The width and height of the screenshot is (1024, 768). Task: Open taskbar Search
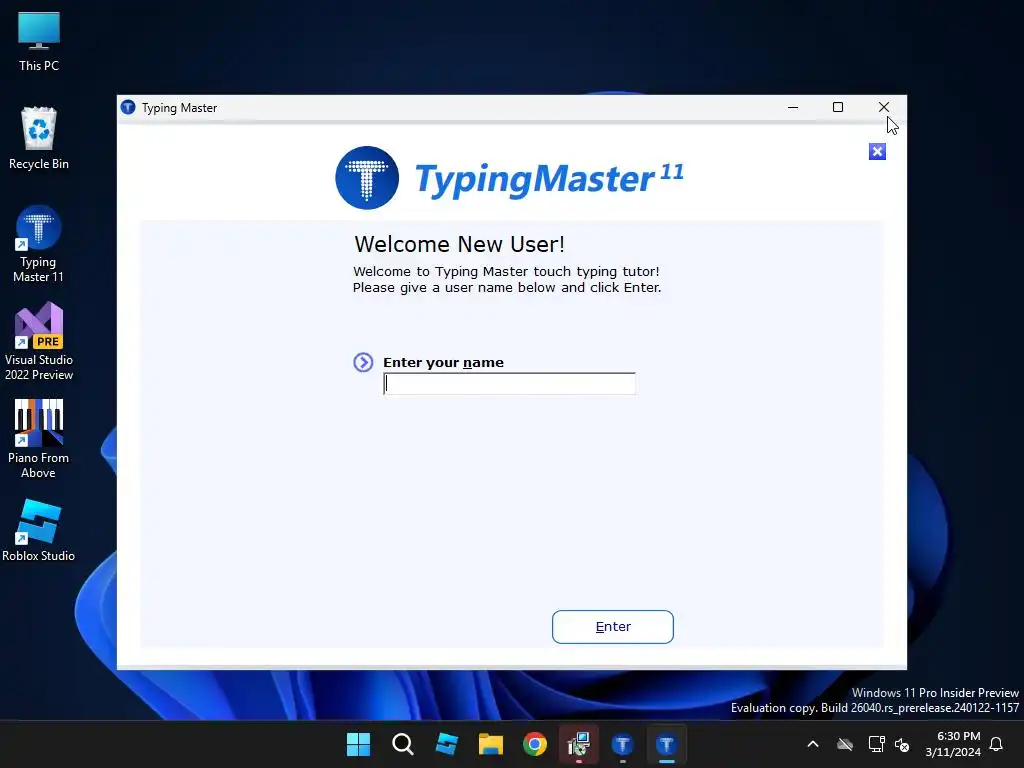tap(403, 744)
